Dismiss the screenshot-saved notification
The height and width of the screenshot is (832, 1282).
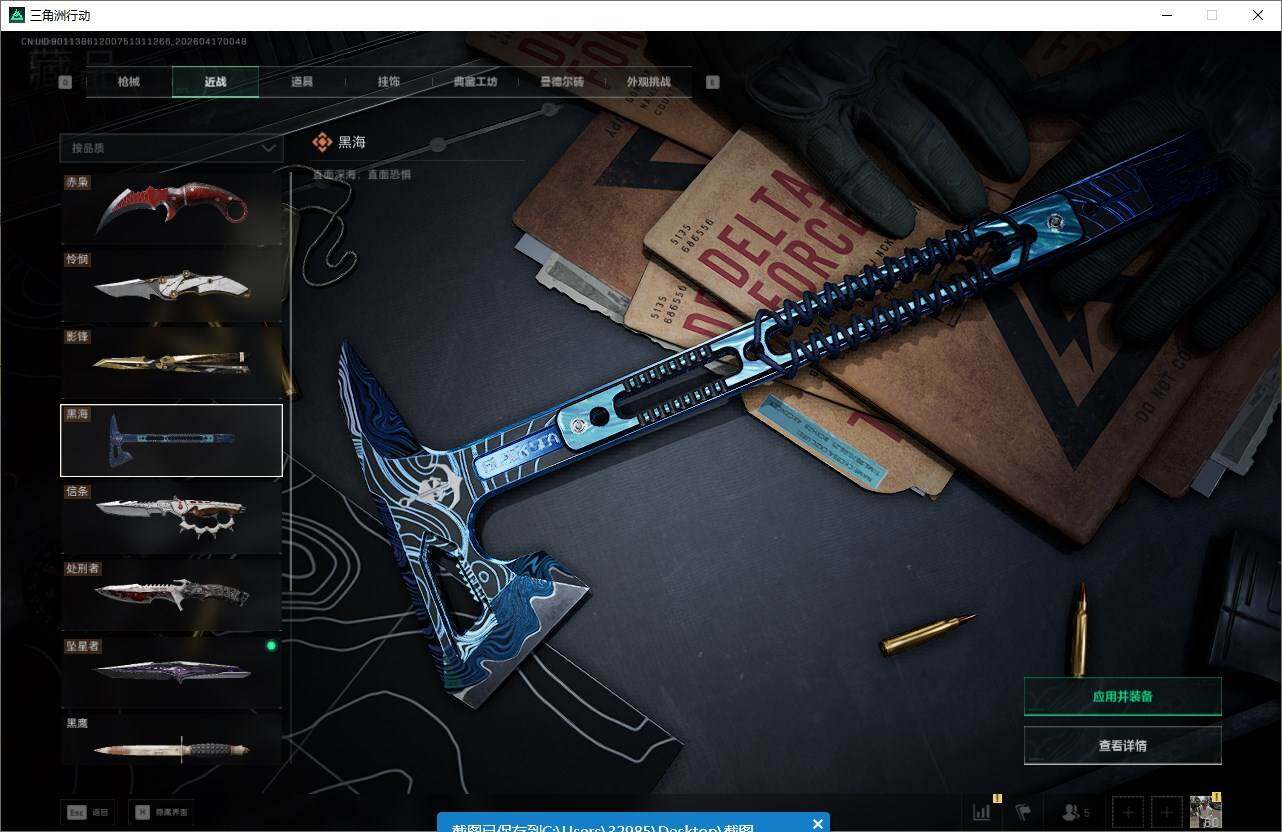(x=818, y=824)
